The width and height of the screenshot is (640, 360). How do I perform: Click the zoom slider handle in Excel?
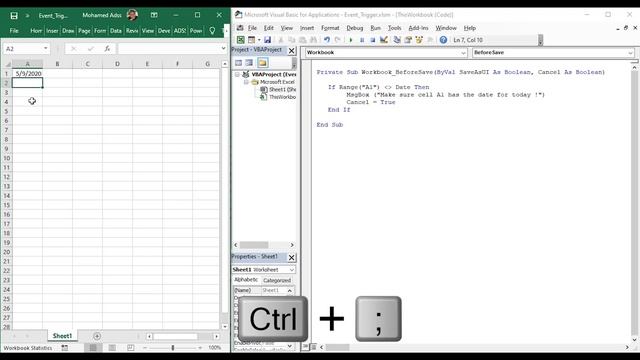pyautogui.click(x=173, y=348)
